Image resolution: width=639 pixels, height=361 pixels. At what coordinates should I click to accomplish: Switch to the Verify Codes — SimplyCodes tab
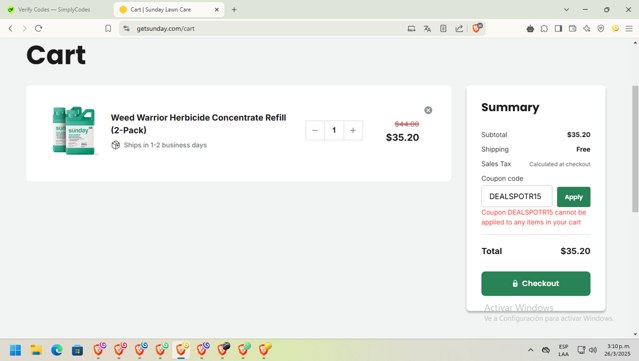coord(55,9)
